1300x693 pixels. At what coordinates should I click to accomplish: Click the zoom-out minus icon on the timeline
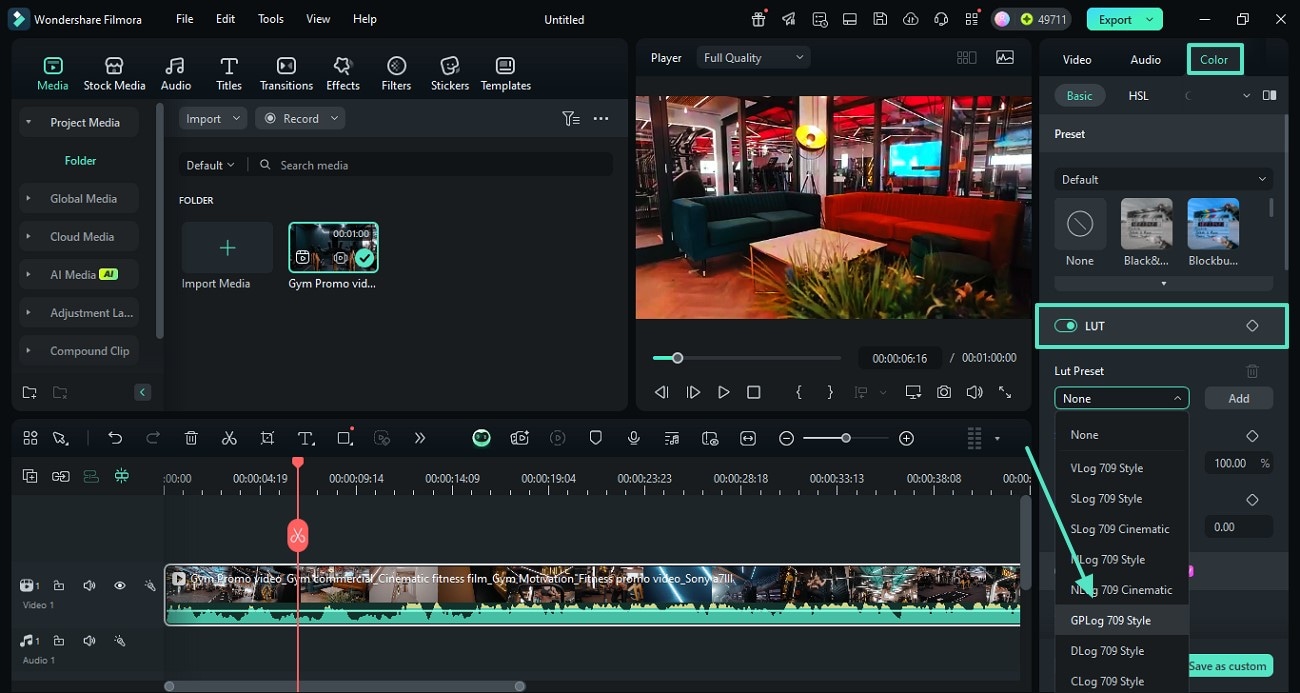(787, 438)
